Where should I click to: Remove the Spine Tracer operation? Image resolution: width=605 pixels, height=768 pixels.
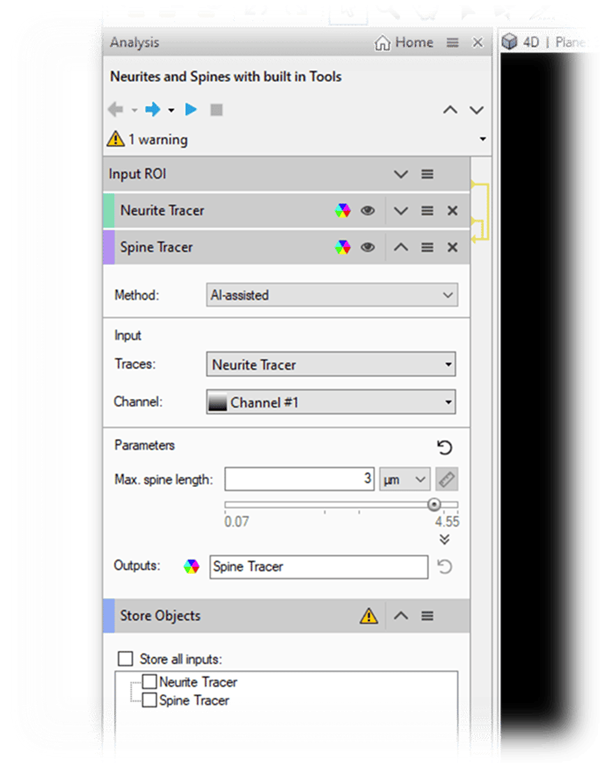(453, 247)
